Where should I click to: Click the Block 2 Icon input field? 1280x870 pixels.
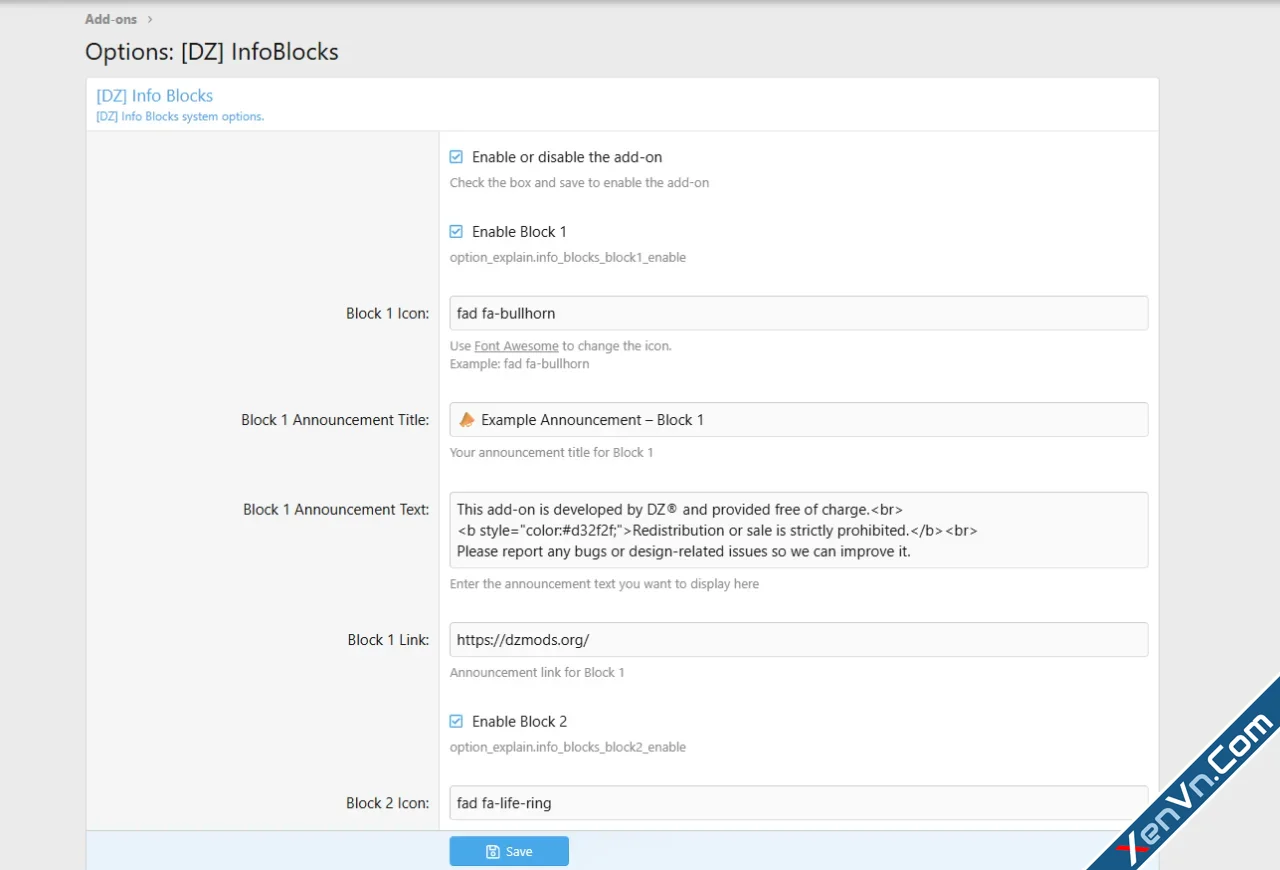[798, 802]
